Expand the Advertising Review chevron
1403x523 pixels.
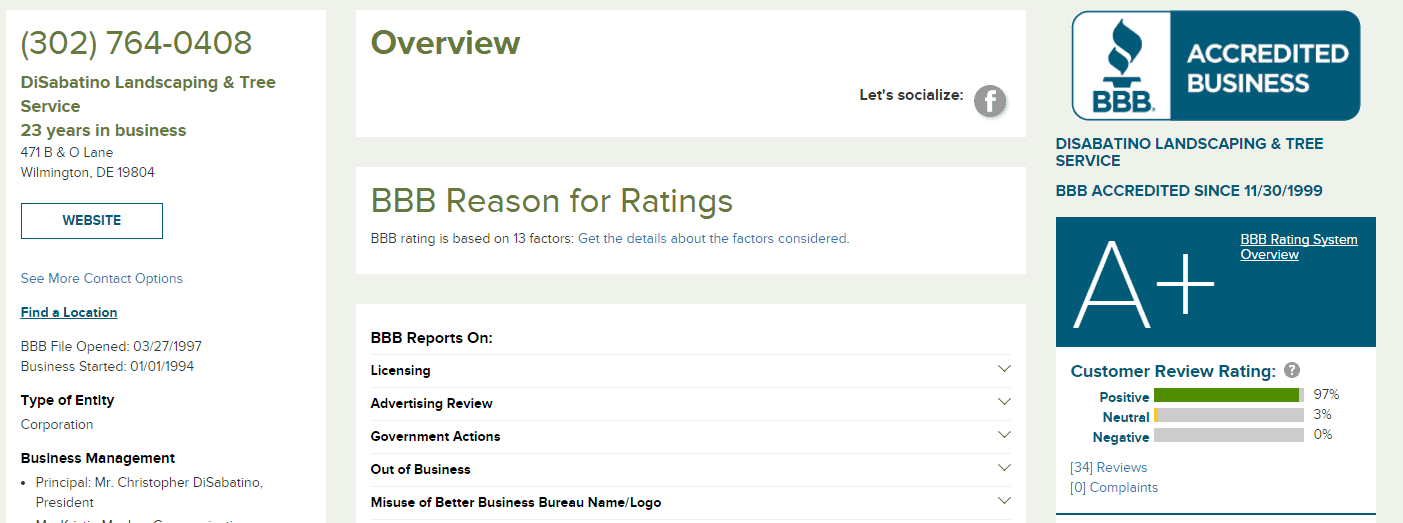tap(1005, 402)
